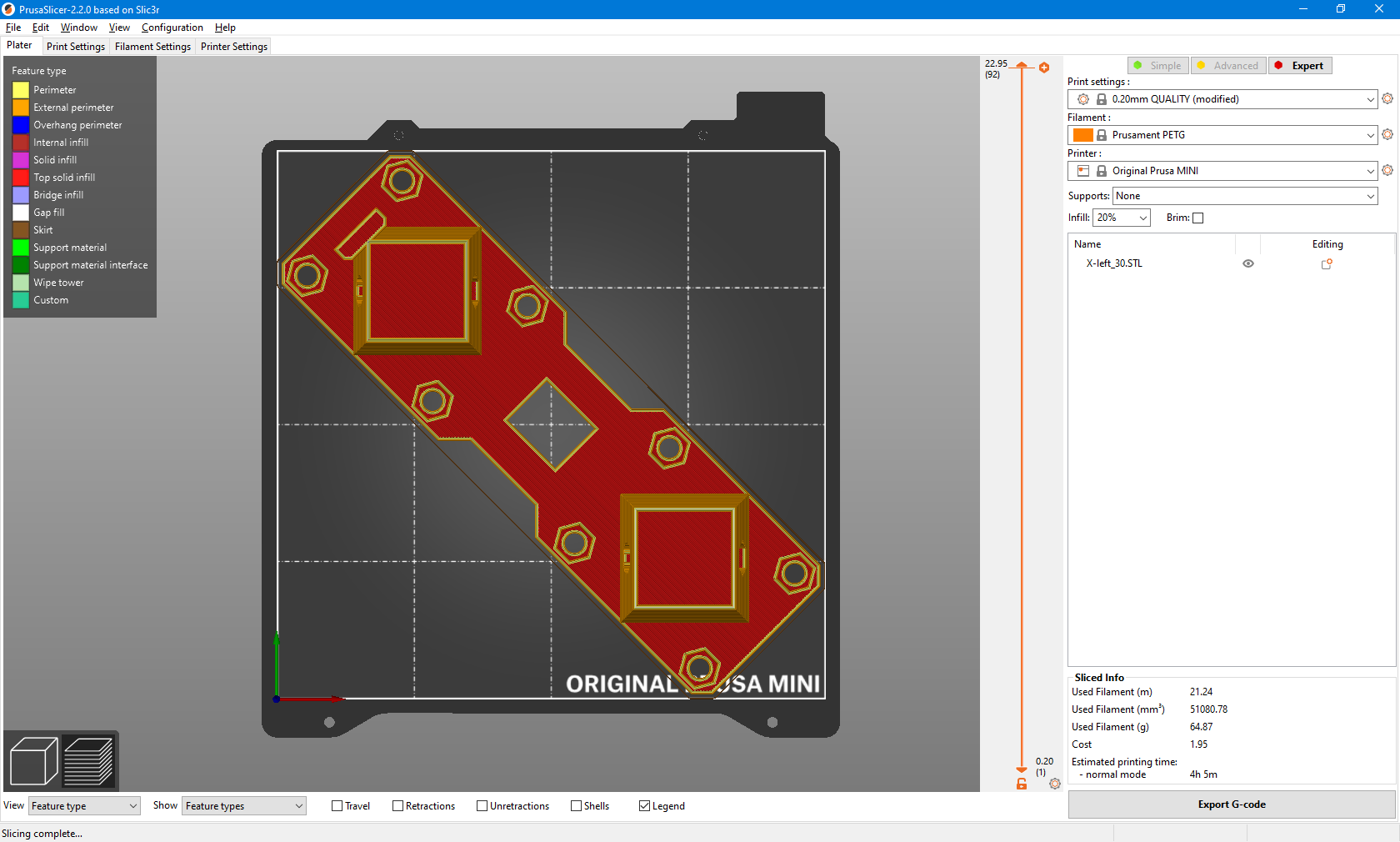Image resolution: width=1400 pixels, height=842 pixels.
Task: Edit the Original Prusa MINI printer preset gear
Action: (x=1387, y=170)
